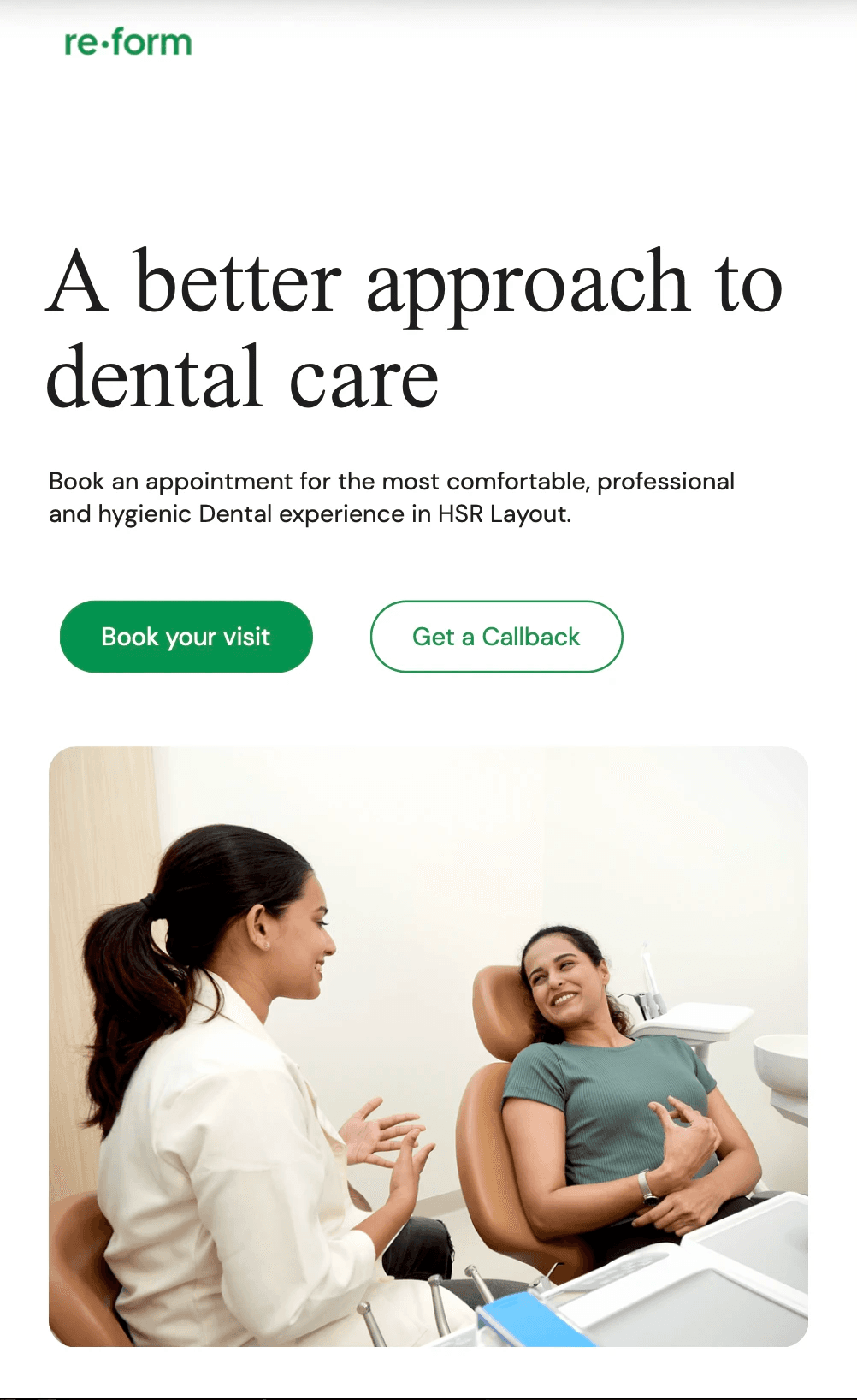Click the "dental care" headline line

tap(242, 377)
